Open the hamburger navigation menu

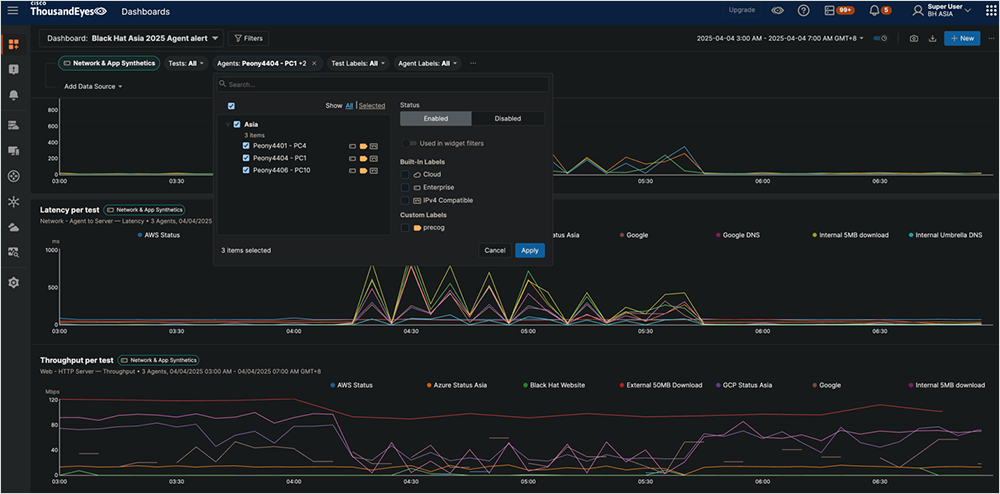[13, 12]
